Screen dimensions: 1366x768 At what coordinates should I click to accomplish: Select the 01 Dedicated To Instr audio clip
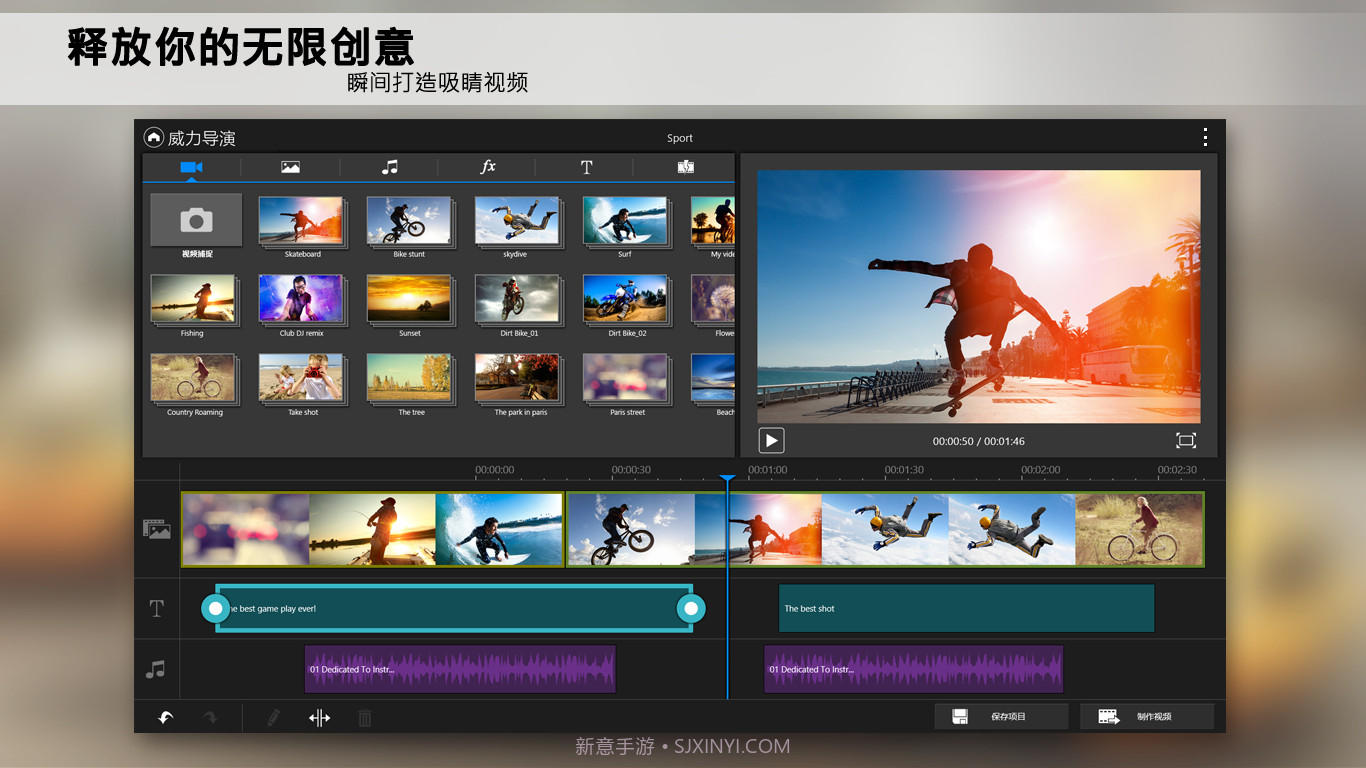(459, 668)
